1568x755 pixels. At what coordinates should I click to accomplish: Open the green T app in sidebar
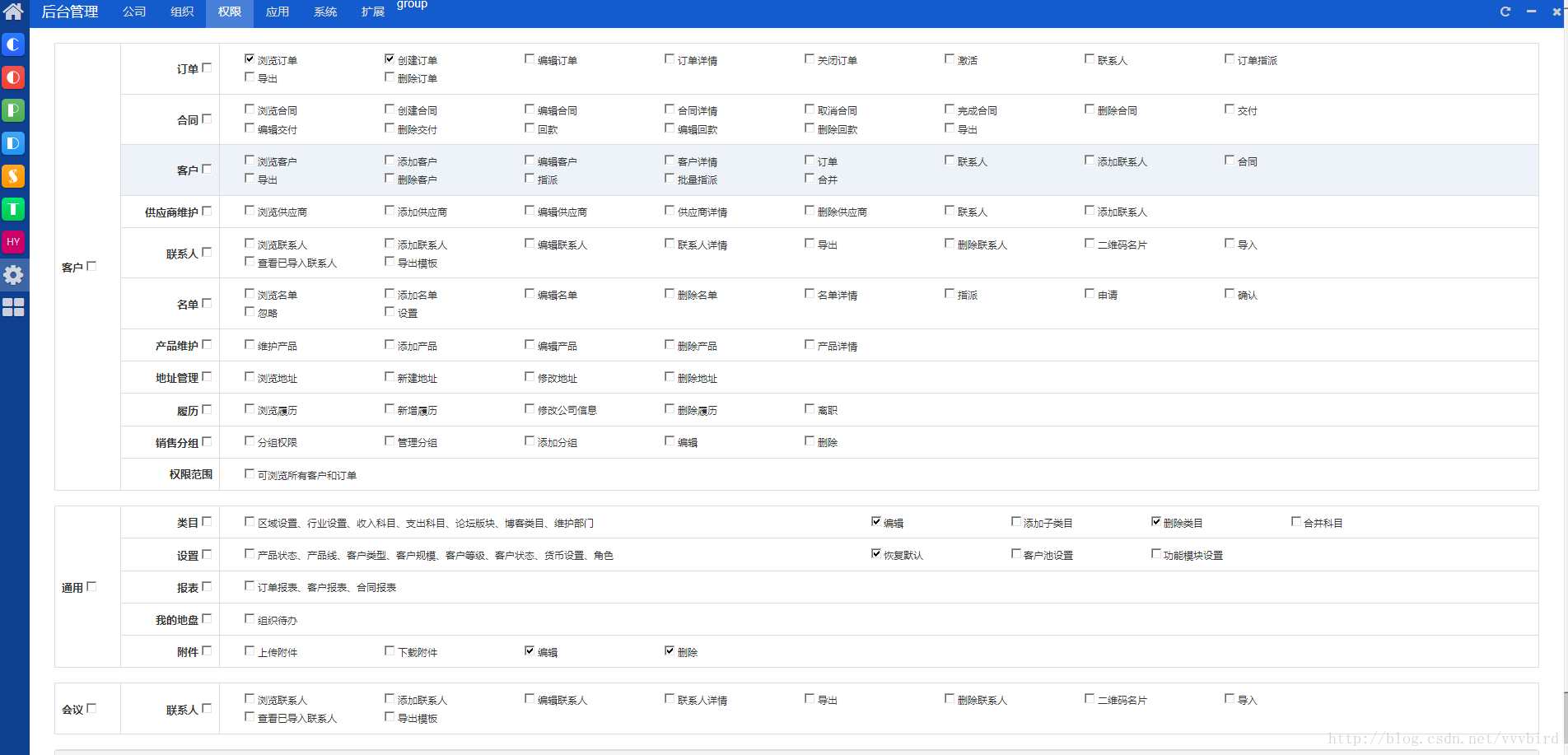[13, 209]
